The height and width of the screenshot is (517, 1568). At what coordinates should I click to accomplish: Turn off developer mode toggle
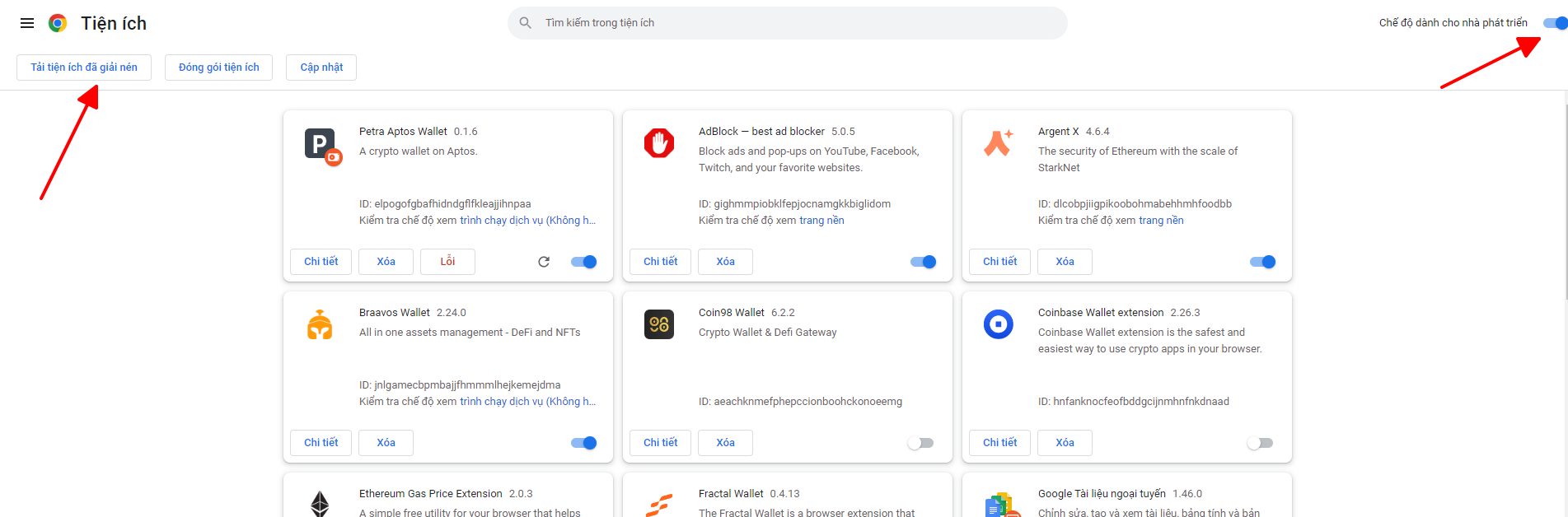pyautogui.click(x=1555, y=23)
